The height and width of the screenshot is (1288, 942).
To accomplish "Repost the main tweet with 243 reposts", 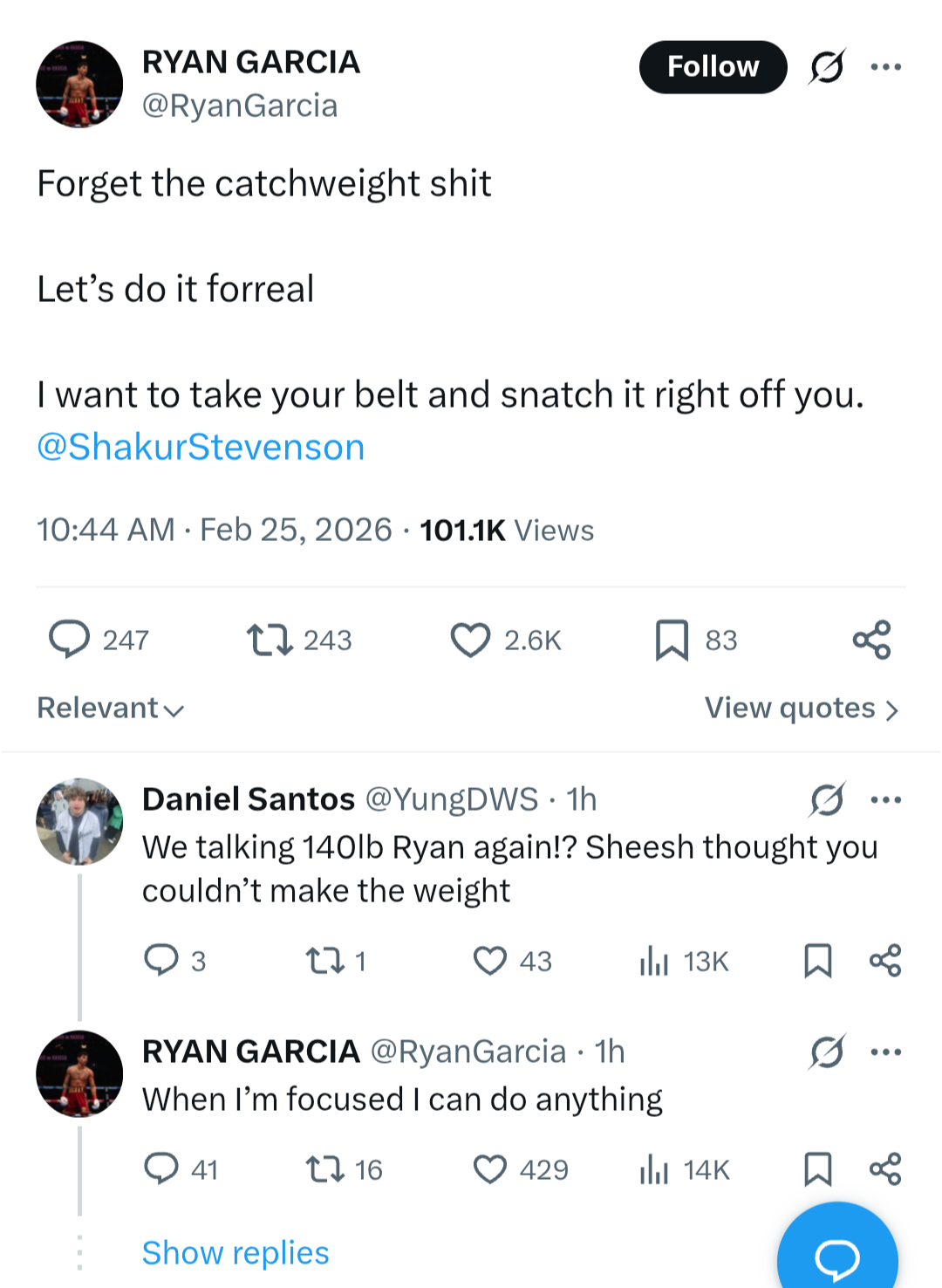I will [x=270, y=640].
